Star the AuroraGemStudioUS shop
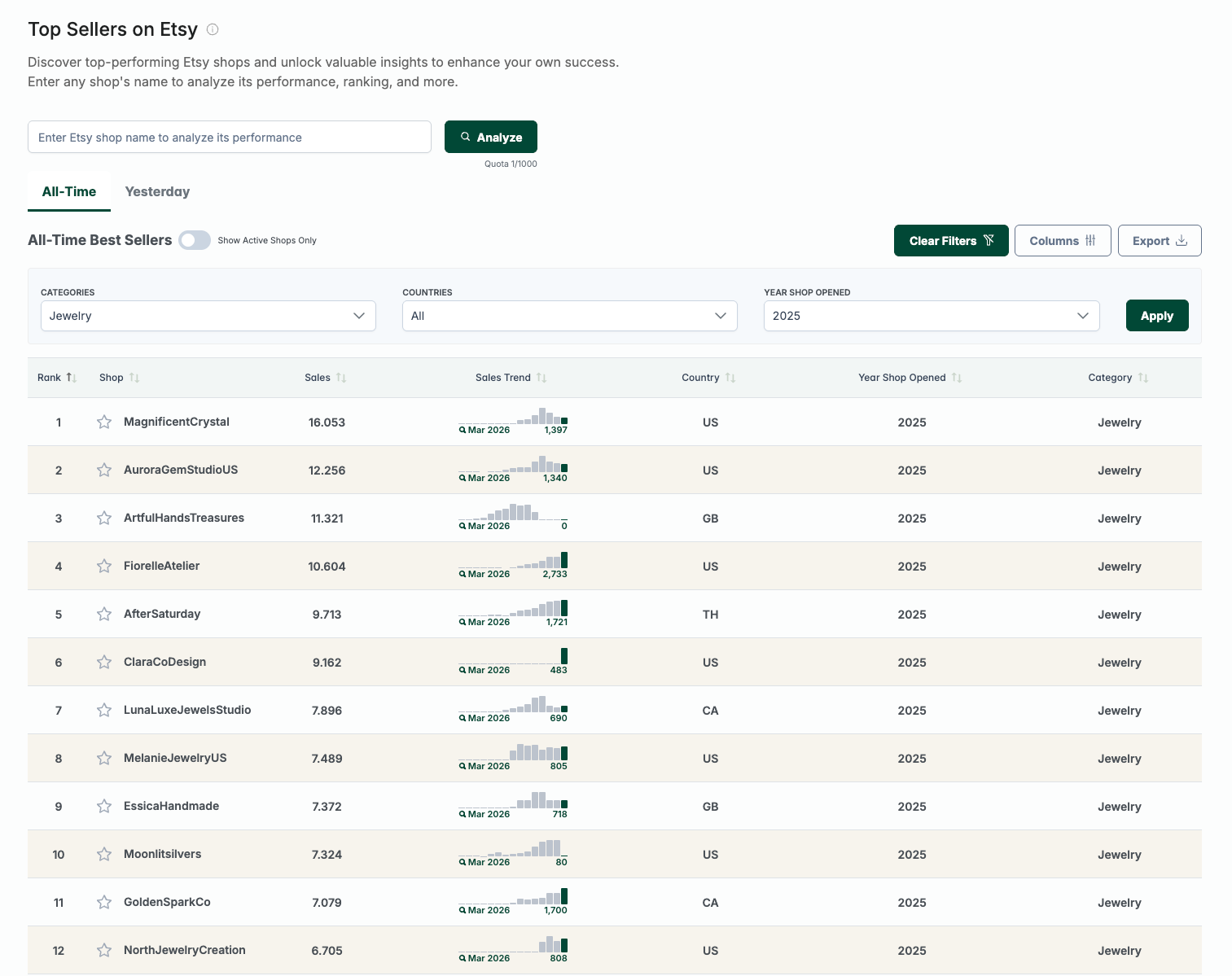The image size is (1232, 976). tap(104, 470)
